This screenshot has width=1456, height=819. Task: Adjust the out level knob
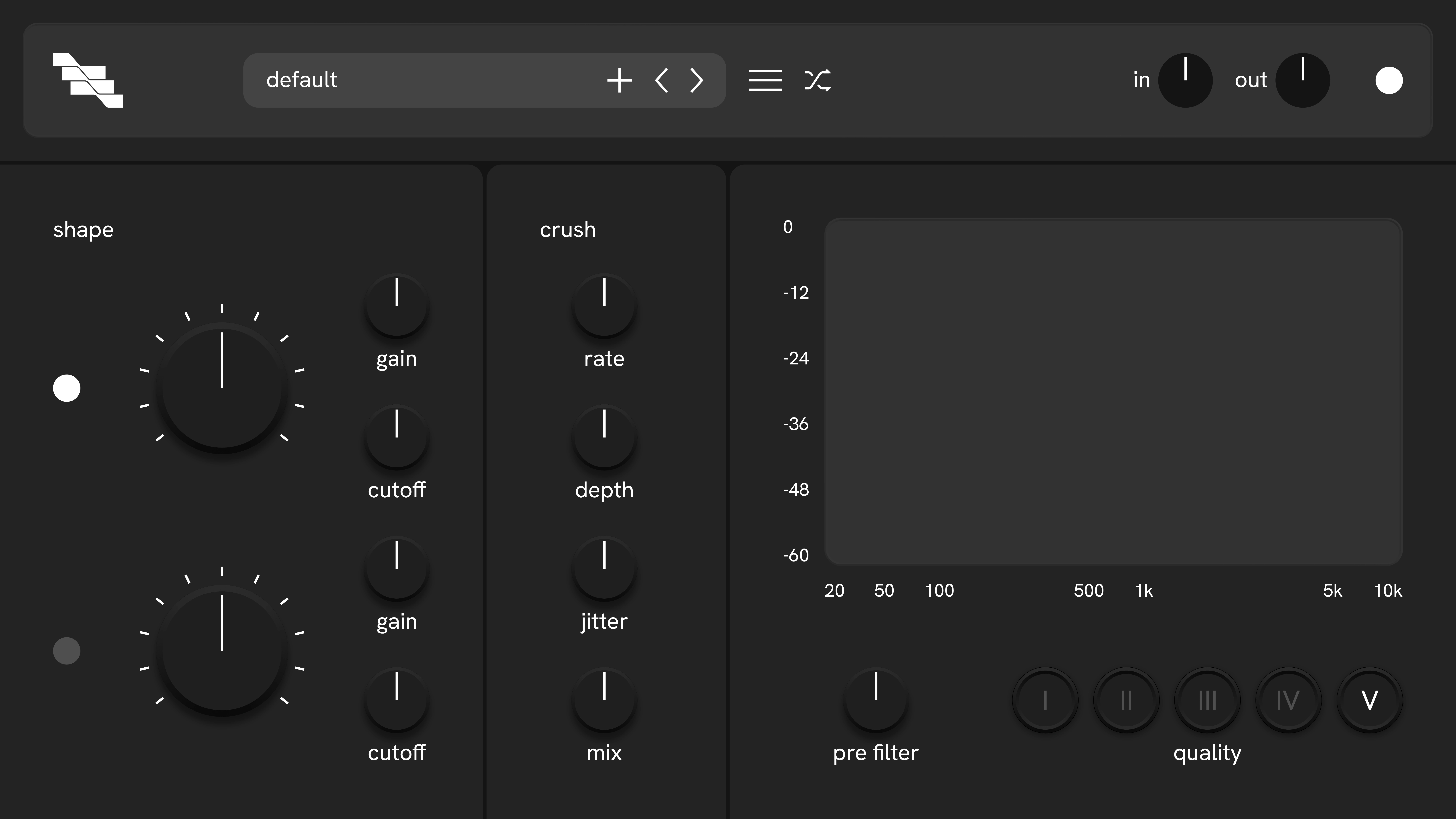click(1303, 80)
